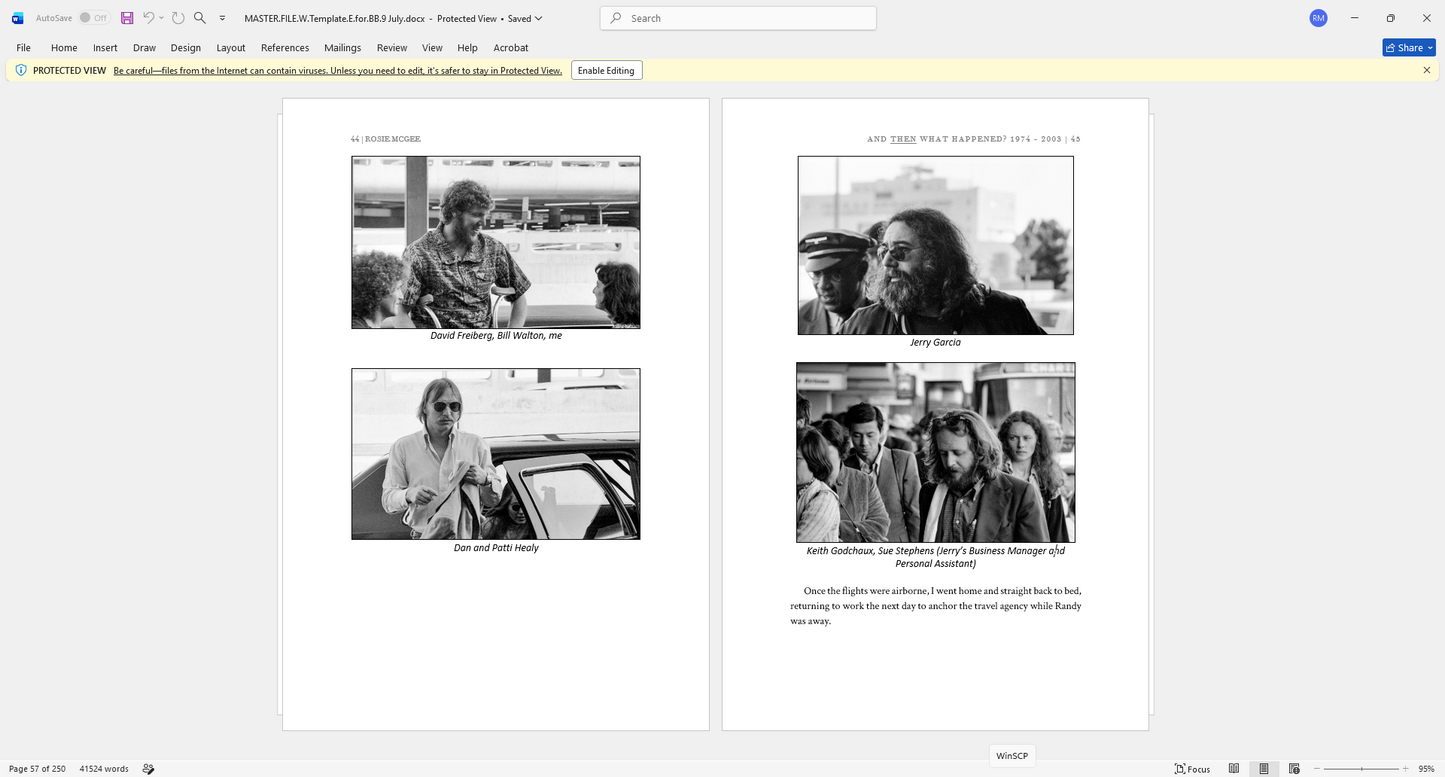Click the 'Be careful—files from the Internet' warning link
Image resolution: width=1445 pixels, height=777 pixels.
pyautogui.click(x=338, y=71)
